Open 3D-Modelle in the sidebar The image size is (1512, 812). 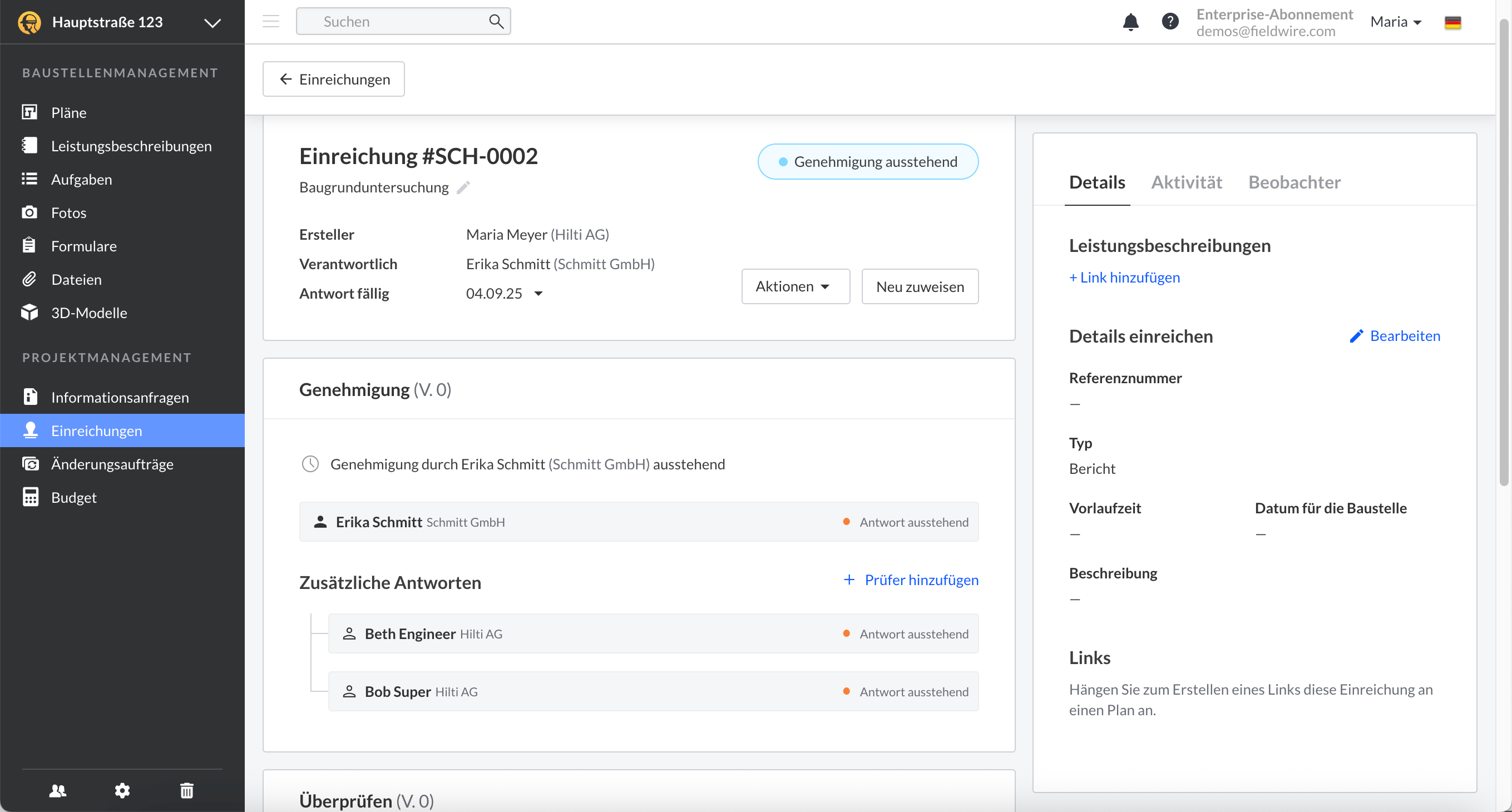[88, 313]
